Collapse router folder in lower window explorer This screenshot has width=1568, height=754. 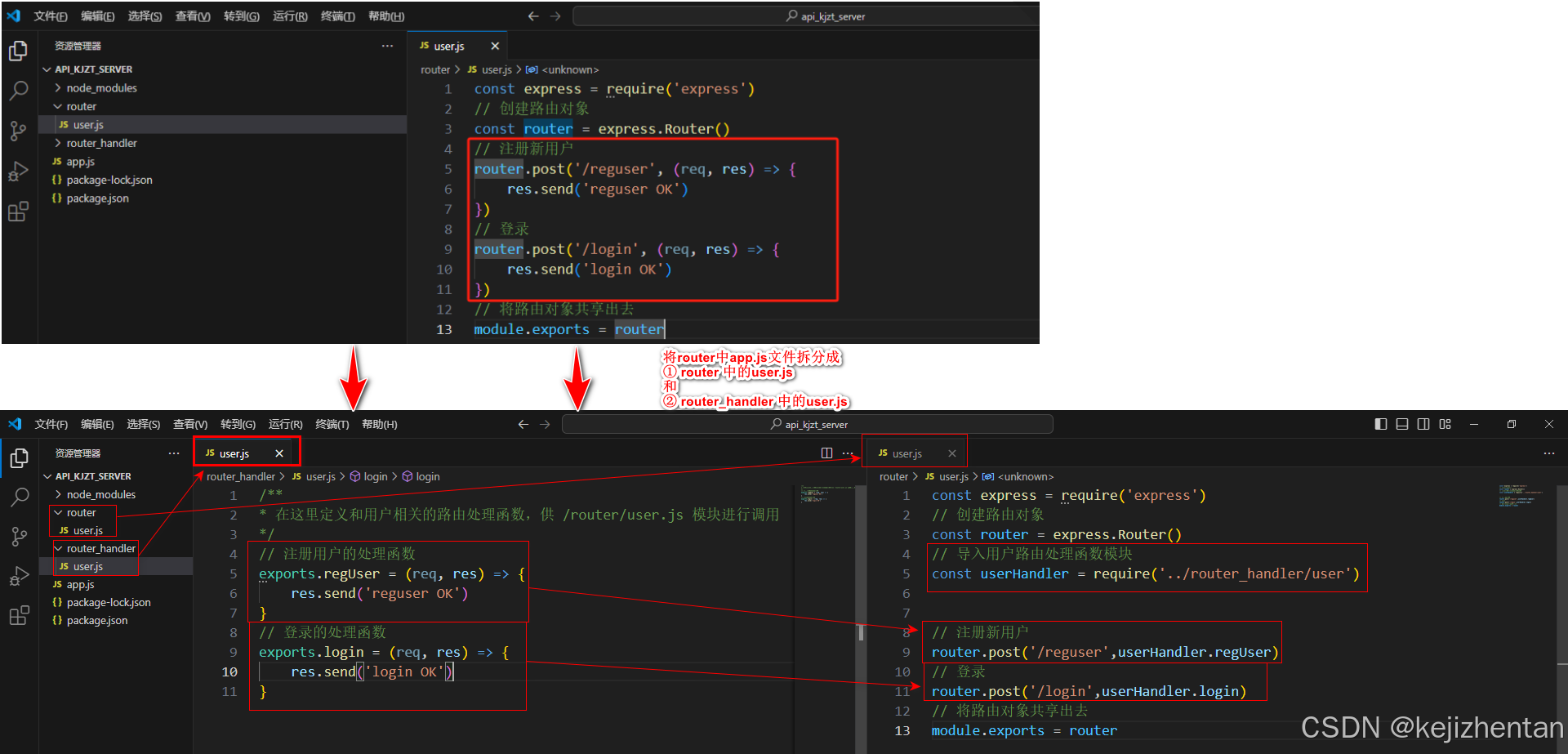click(58, 512)
